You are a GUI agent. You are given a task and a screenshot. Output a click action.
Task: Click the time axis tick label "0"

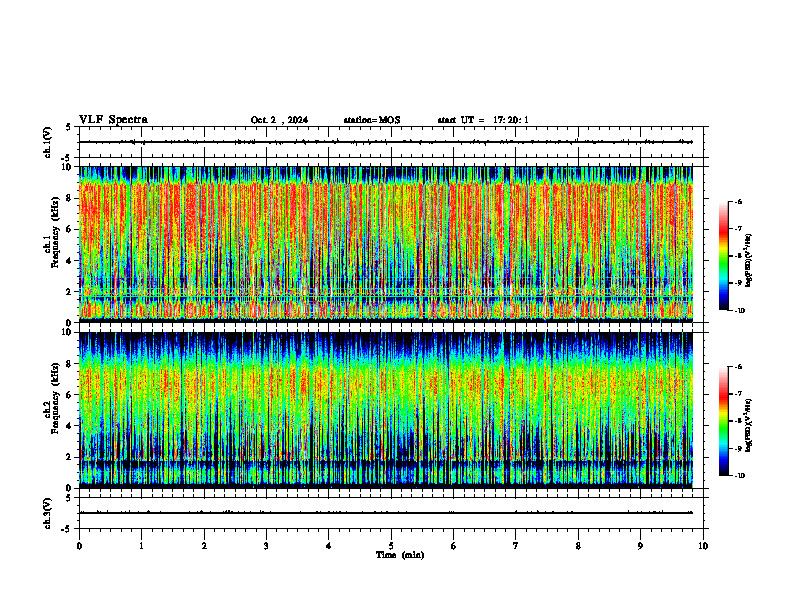point(79,546)
